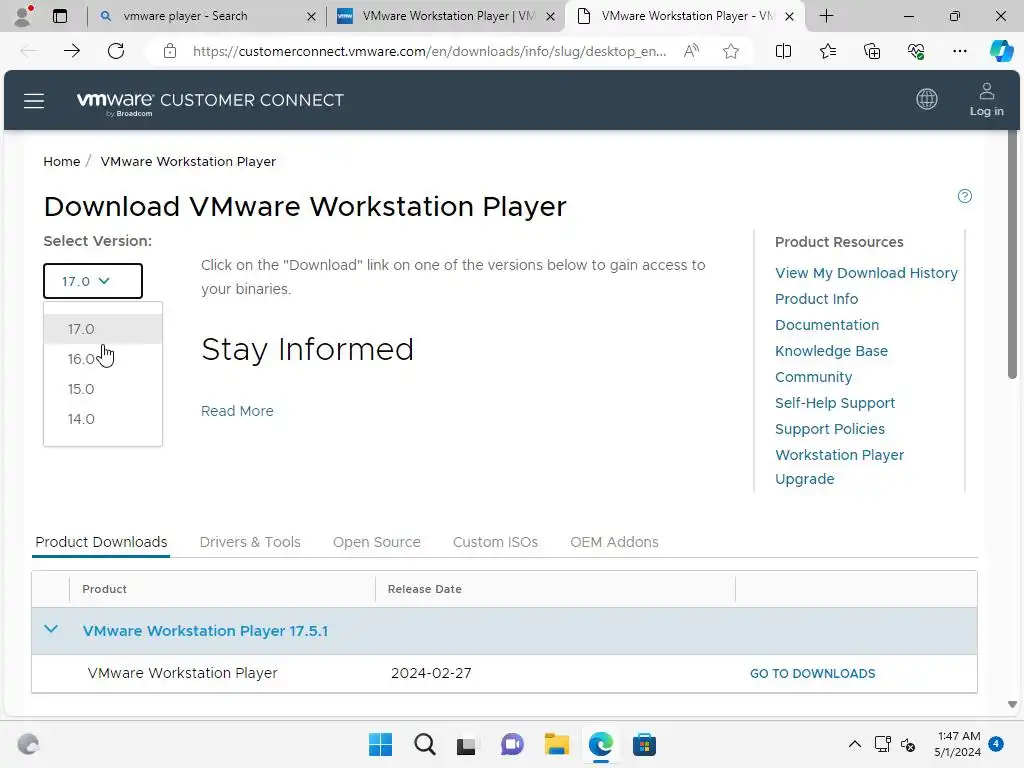1024x768 pixels.
Task: Click the Home breadcrumb link
Action: (x=61, y=161)
